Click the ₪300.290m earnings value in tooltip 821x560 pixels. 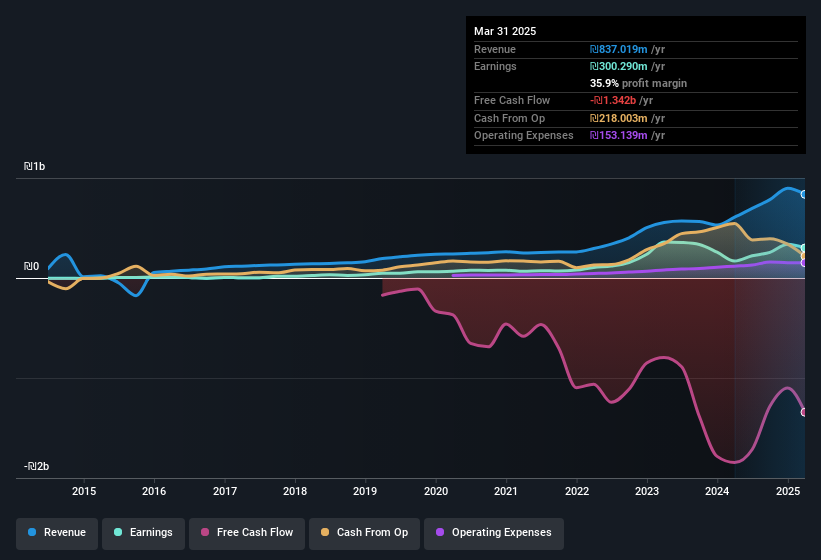618,66
